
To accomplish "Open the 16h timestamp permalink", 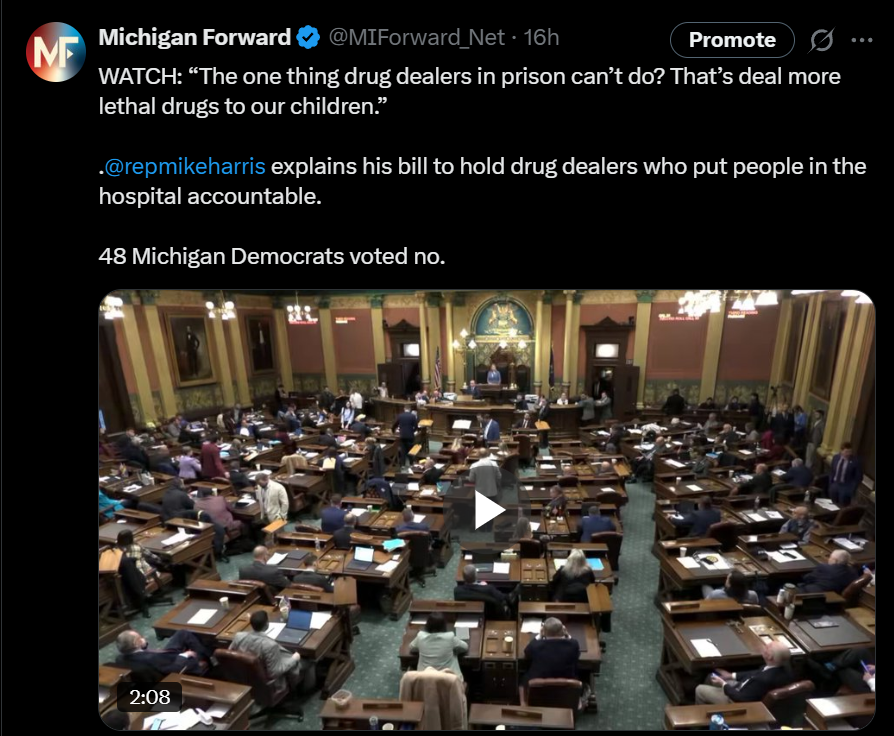I will 541,38.
